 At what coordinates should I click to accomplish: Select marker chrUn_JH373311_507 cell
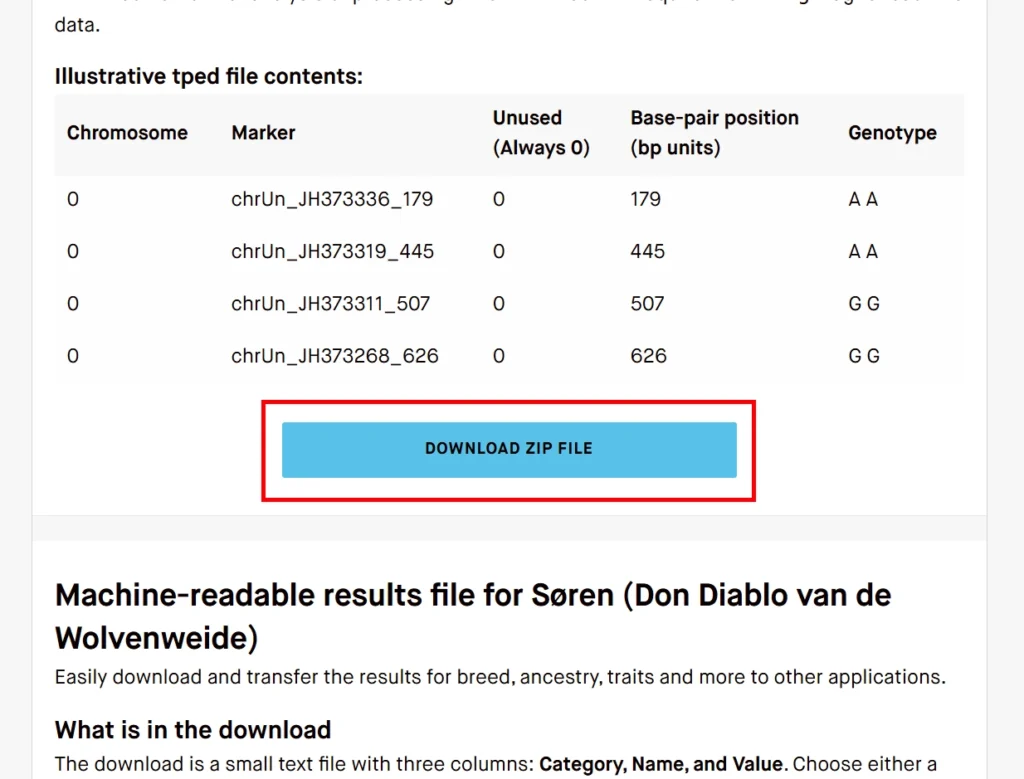[x=331, y=303]
